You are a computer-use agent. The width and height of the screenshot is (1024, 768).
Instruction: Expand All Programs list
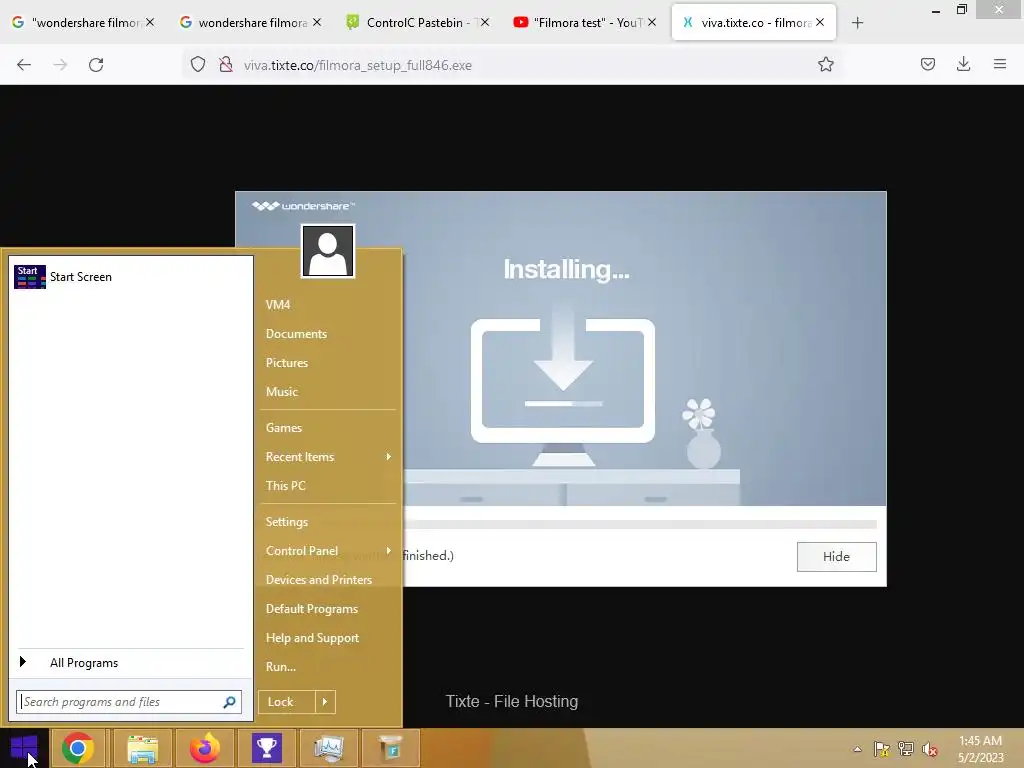[x=129, y=663]
